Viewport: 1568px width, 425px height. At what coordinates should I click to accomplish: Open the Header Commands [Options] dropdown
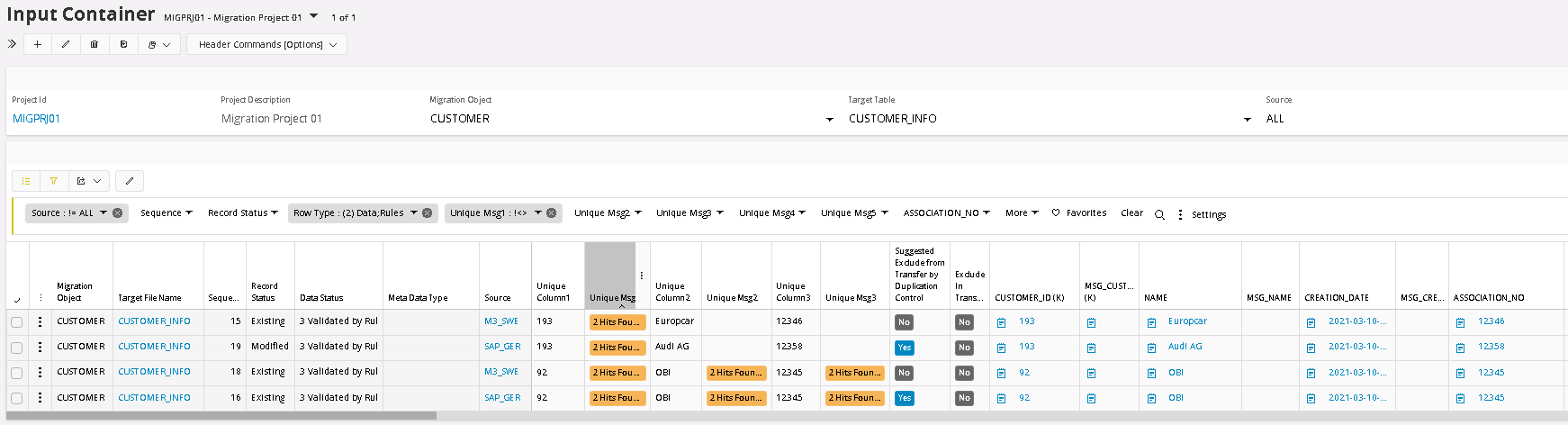266,44
